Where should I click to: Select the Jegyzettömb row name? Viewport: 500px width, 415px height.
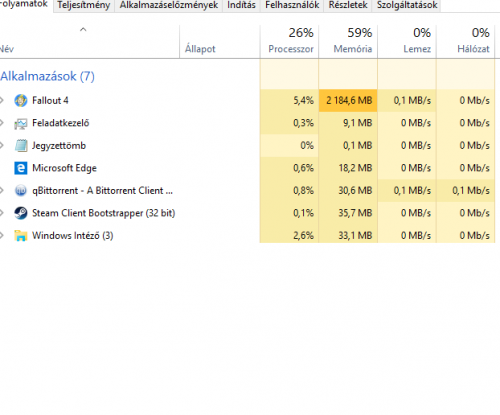point(59,146)
